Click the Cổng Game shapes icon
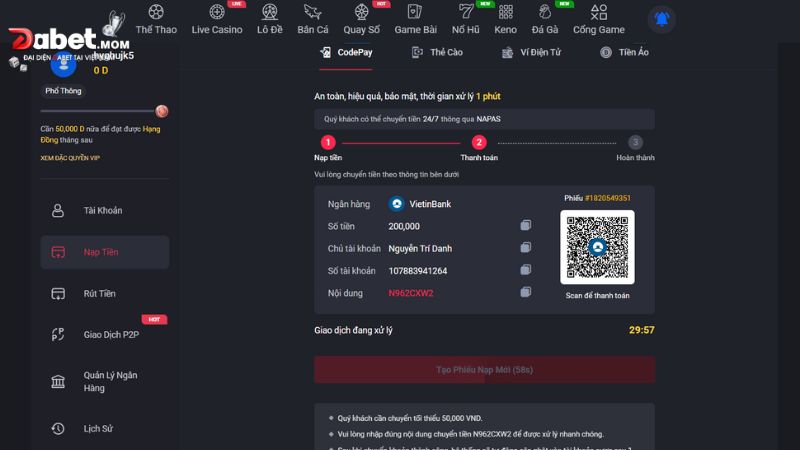Viewport: 800px width, 450px height. [599, 11]
